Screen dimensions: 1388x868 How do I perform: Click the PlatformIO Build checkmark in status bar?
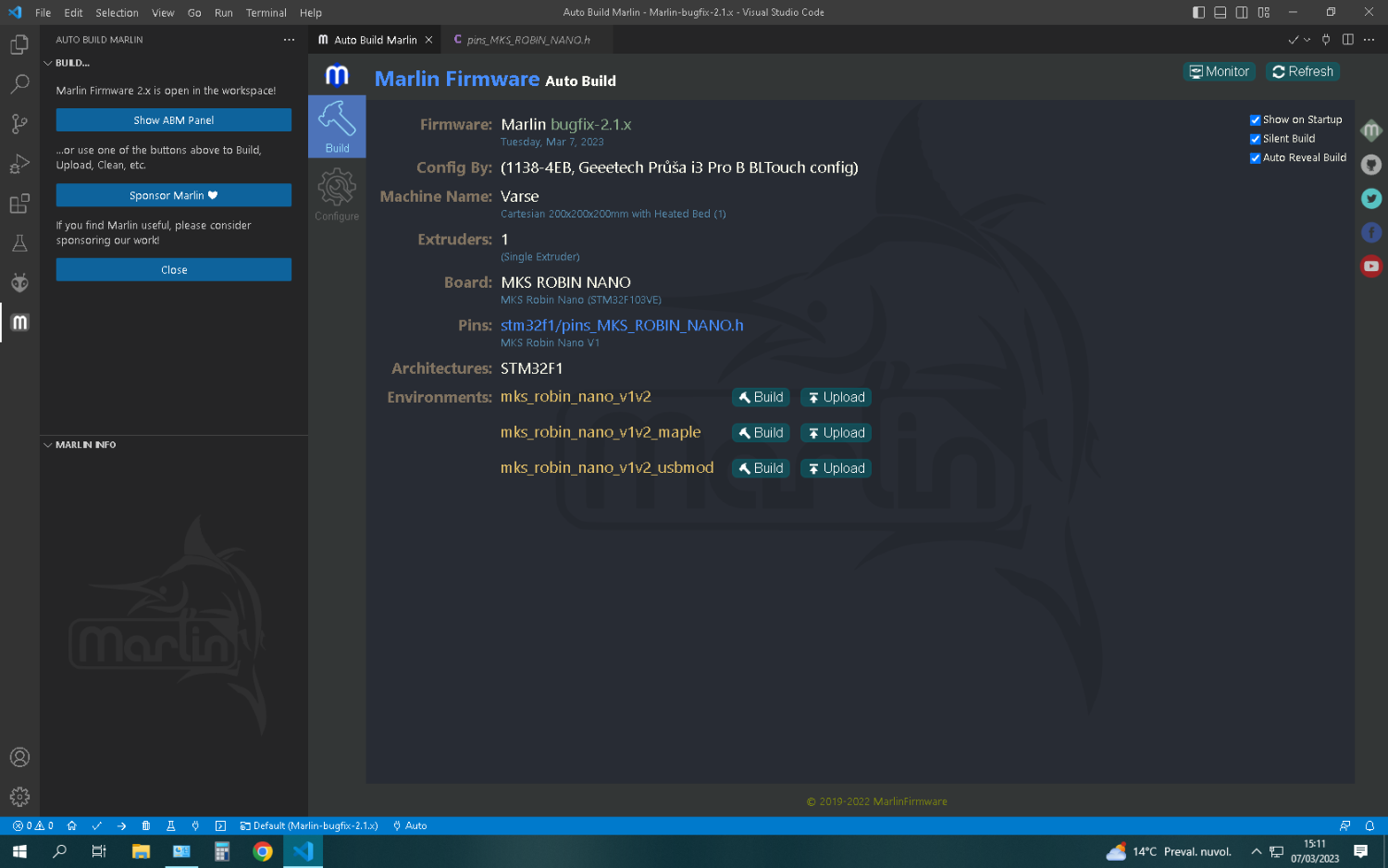tap(96, 825)
